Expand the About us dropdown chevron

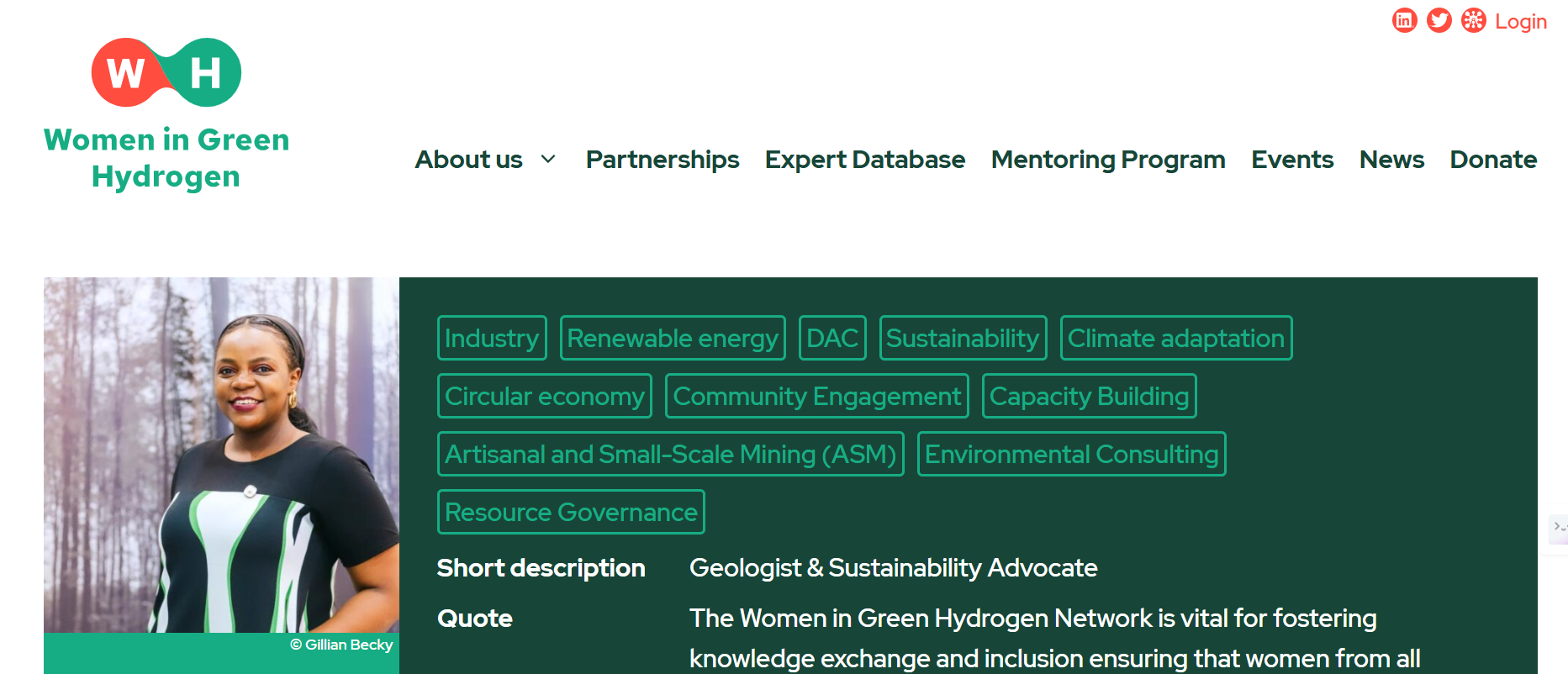(548, 160)
